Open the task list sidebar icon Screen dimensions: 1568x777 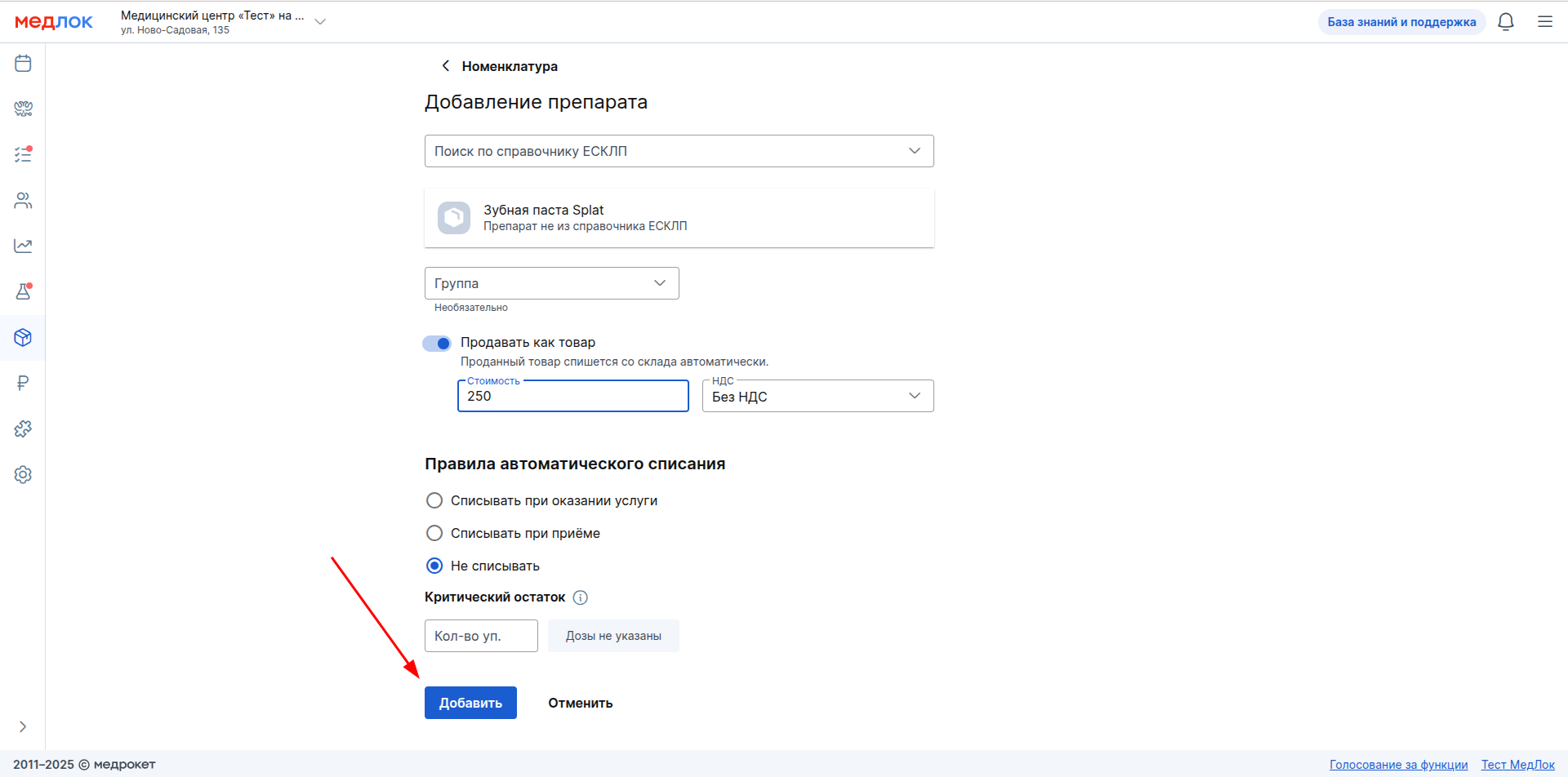coord(23,154)
